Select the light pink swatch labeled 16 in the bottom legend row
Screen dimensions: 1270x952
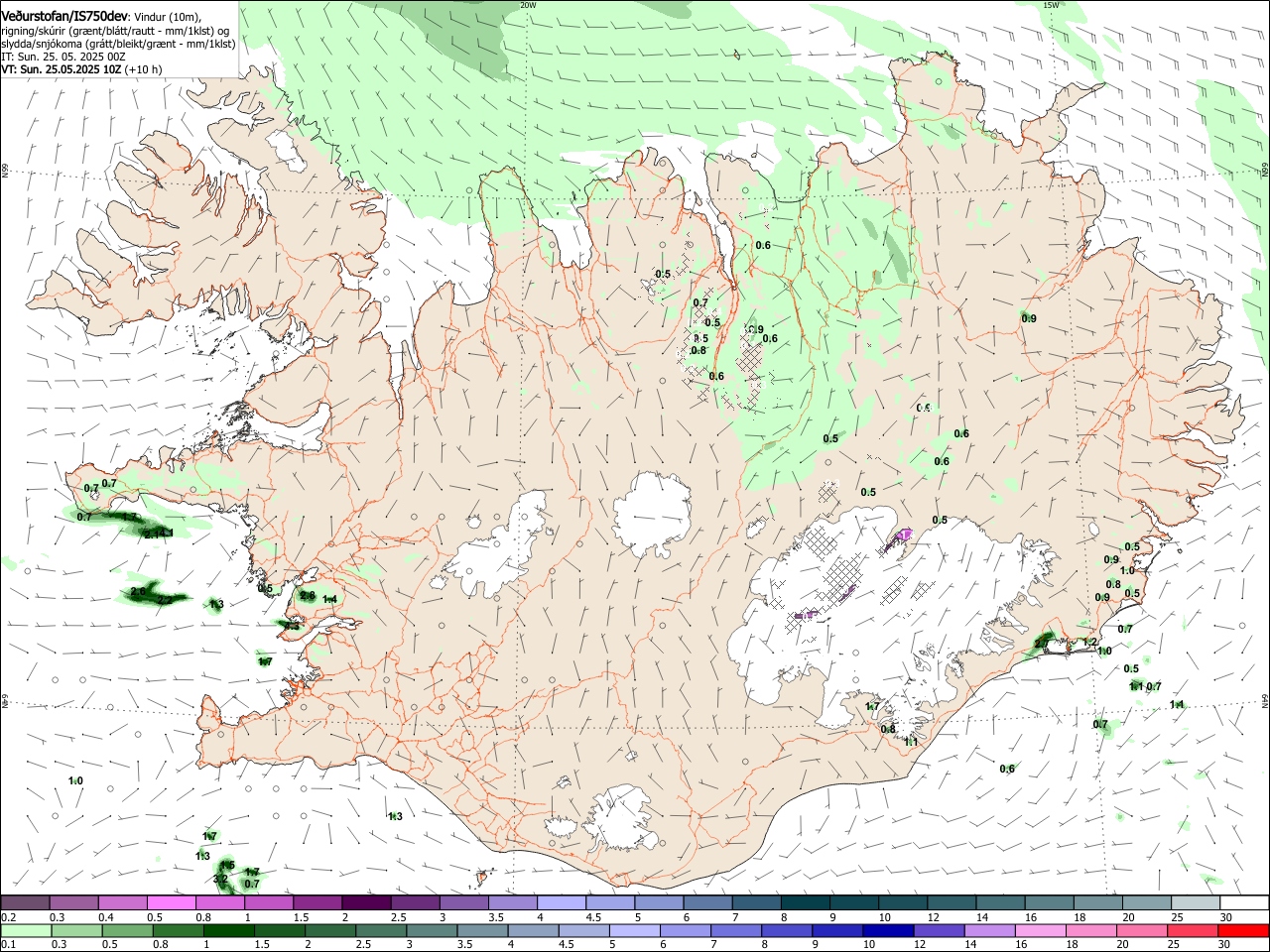(x=1041, y=930)
